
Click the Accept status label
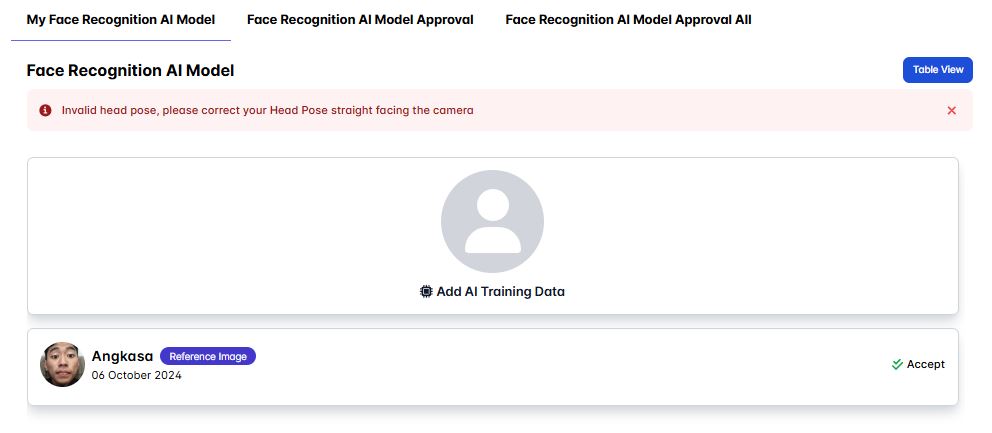click(925, 365)
